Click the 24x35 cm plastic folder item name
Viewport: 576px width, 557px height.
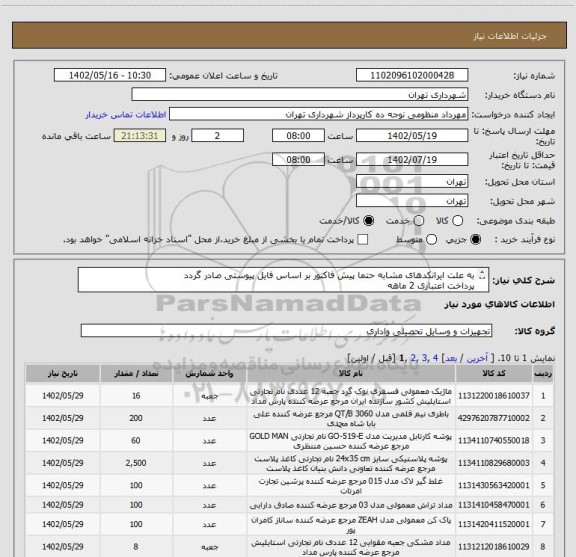[351, 463]
